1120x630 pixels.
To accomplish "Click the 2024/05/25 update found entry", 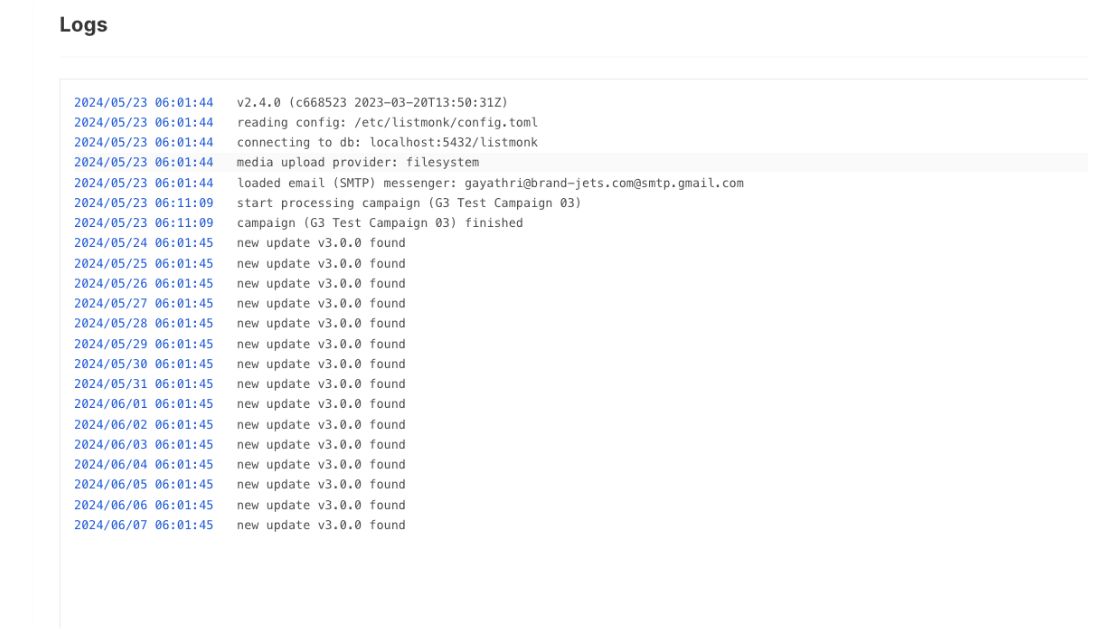I will (x=321, y=264).
